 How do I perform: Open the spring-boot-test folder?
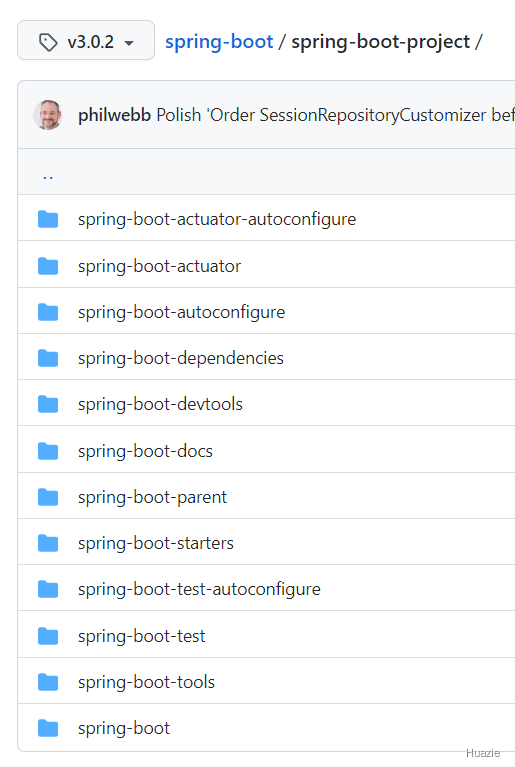click(142, 636)
